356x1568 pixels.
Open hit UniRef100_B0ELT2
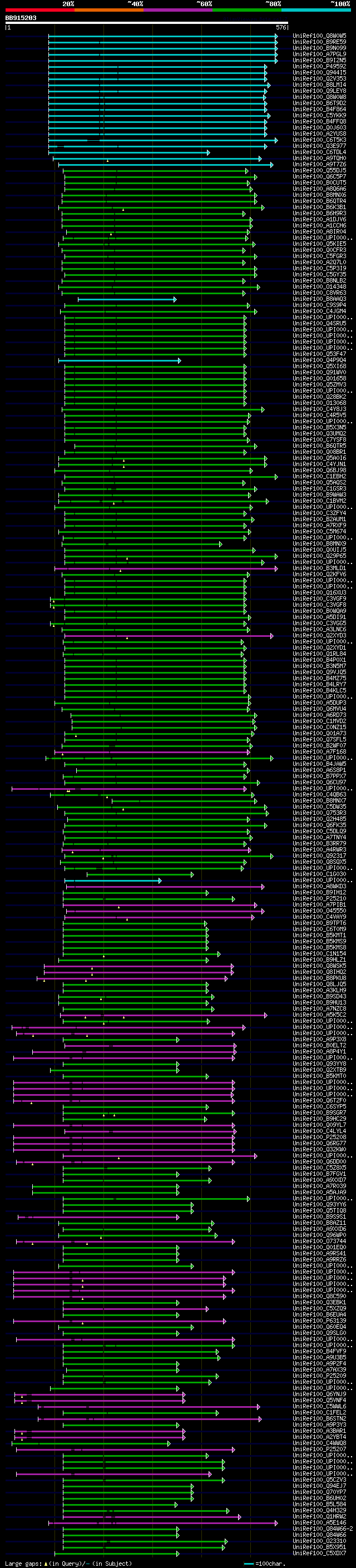coord(319,1045)
